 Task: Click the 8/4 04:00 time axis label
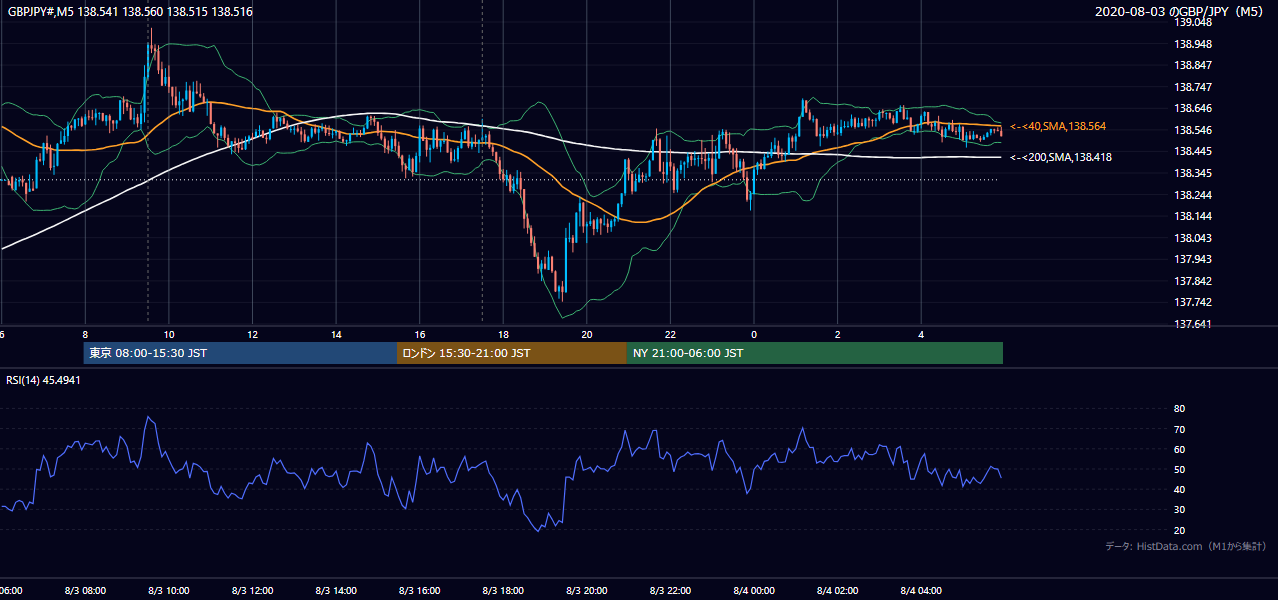click(922, 591)
